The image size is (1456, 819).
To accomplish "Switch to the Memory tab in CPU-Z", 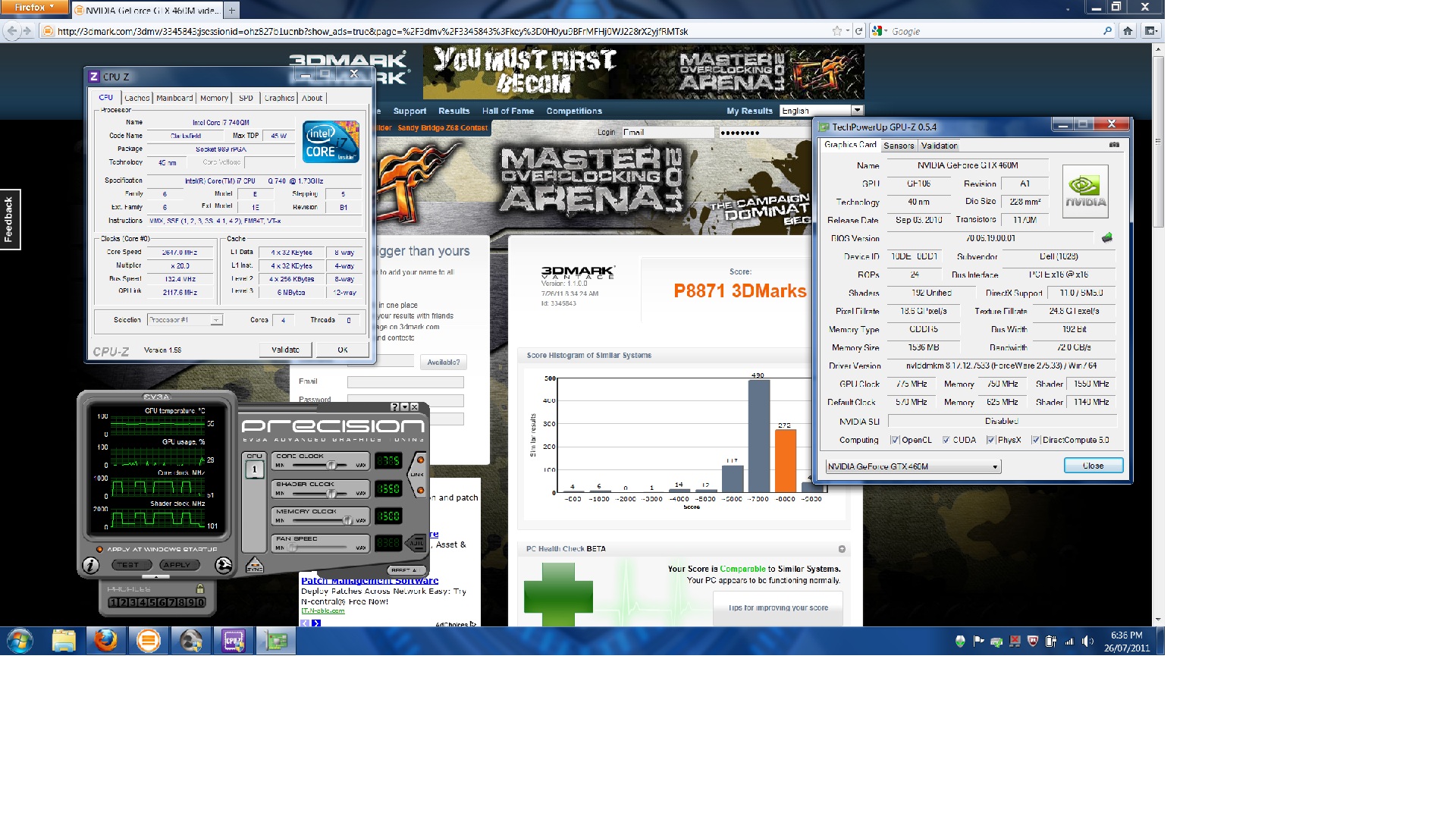I will point(214,98).
